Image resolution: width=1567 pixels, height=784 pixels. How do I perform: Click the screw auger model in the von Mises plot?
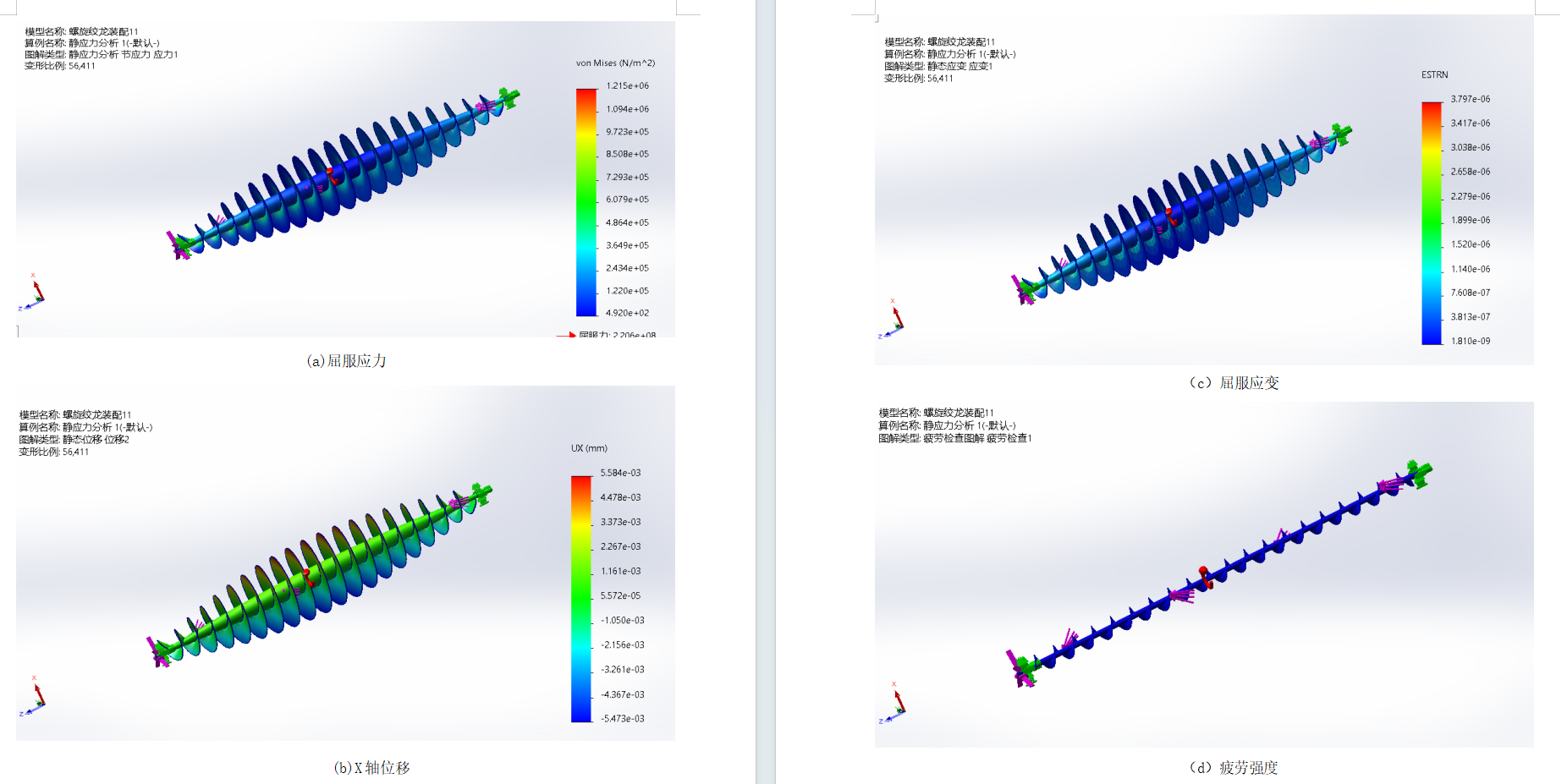pos(343,173)
